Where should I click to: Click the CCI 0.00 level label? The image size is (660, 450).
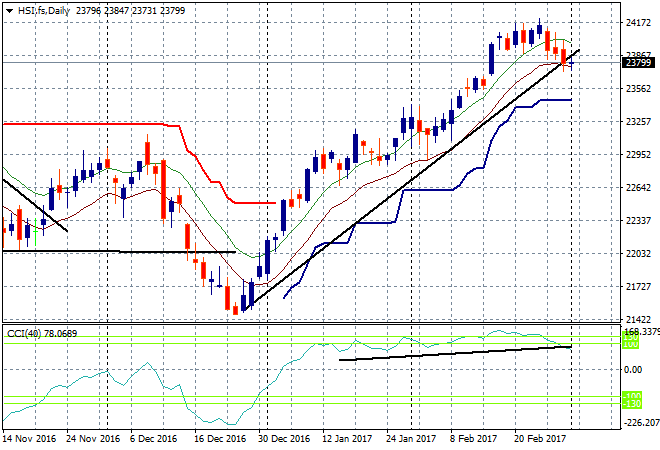click(x=633, y=370)
